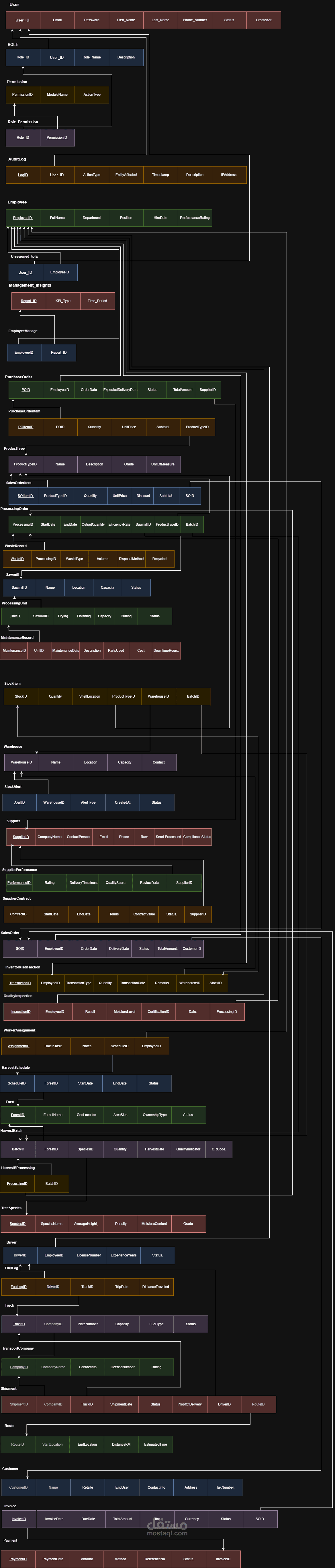Select Timestamp column in AuditLog

point(160,175)
